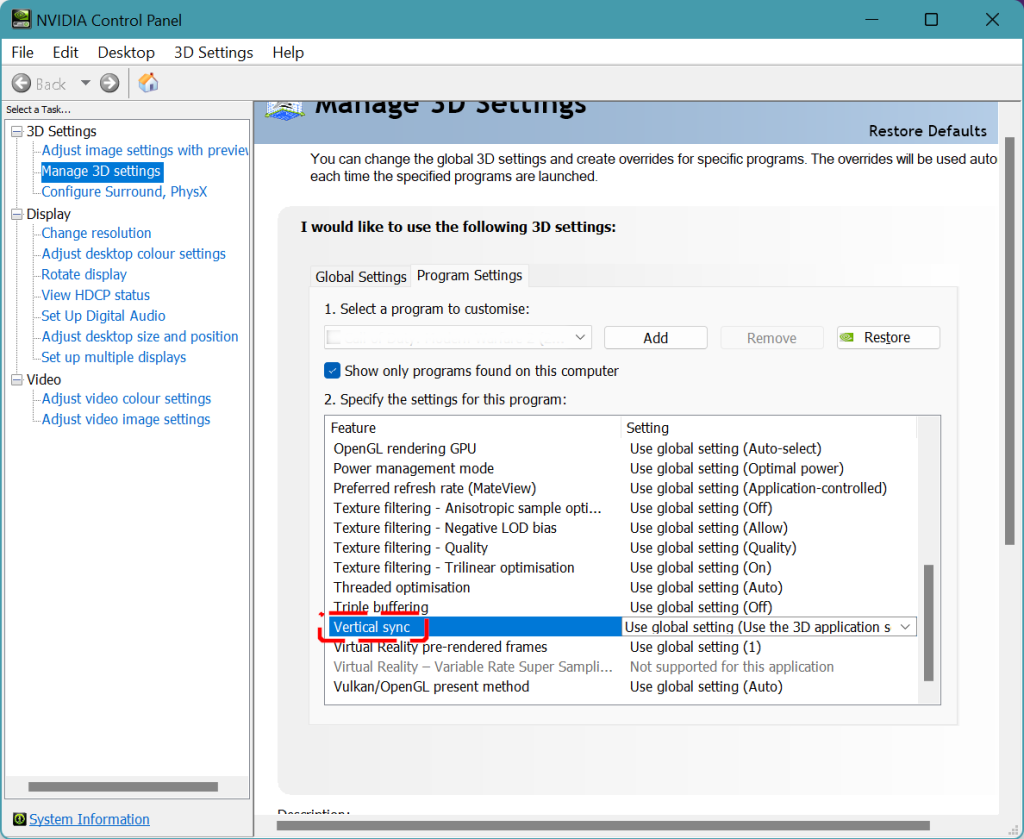The height and width of the screenshot is (839, 1024).
Task: Open the File menu
Action: [23, 52]
